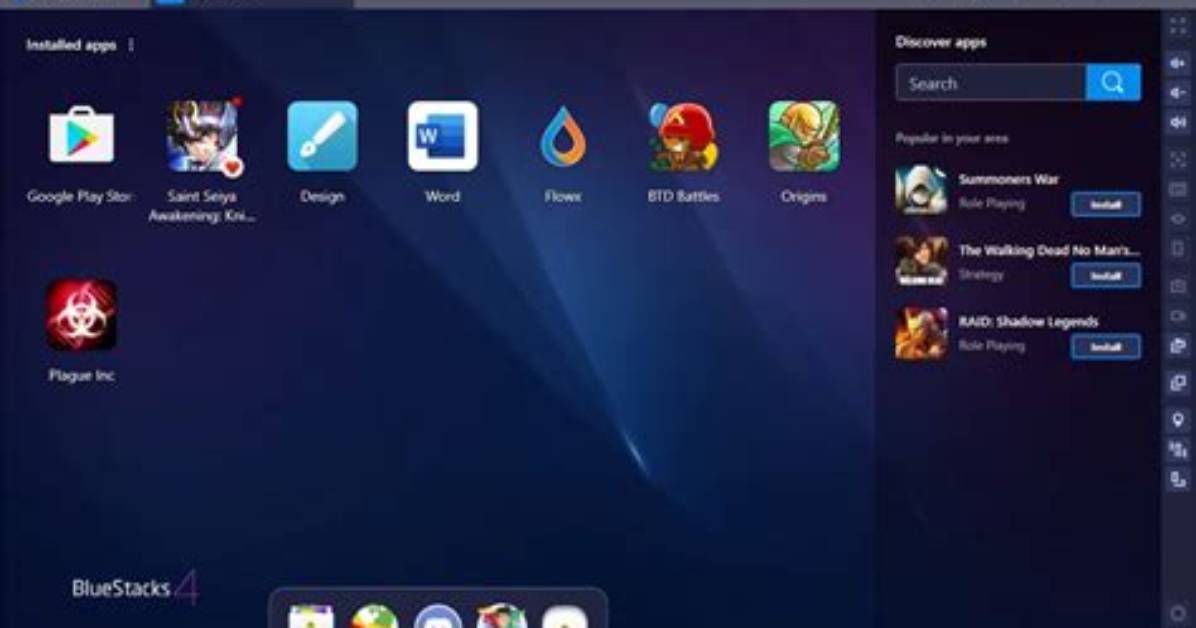The image size is (1196, 628).
Task: Open Installed apps three-dot menu
Action: point(131,45)
